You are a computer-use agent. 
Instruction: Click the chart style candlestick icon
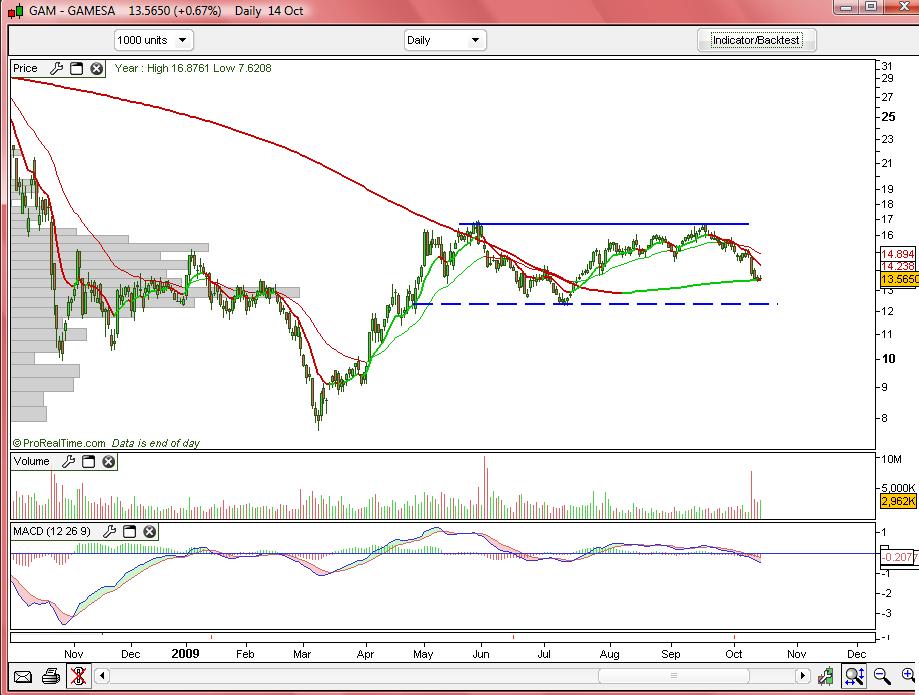pyautogui.click(x=826, y=676)
